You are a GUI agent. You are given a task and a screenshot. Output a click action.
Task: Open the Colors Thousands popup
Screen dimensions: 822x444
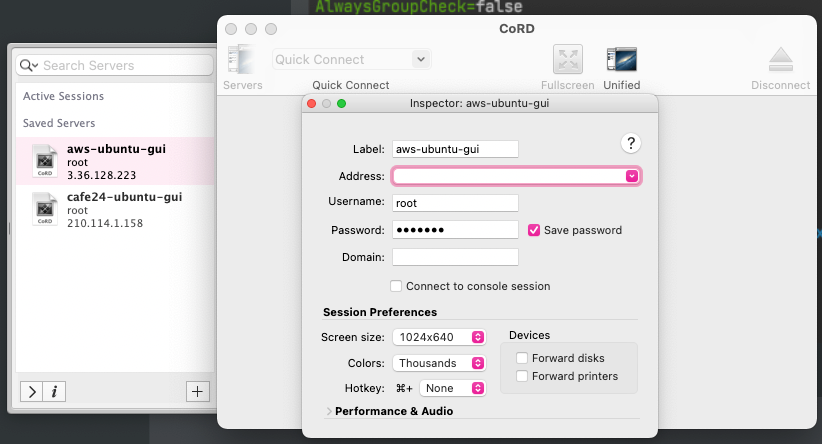coord(439,363)
